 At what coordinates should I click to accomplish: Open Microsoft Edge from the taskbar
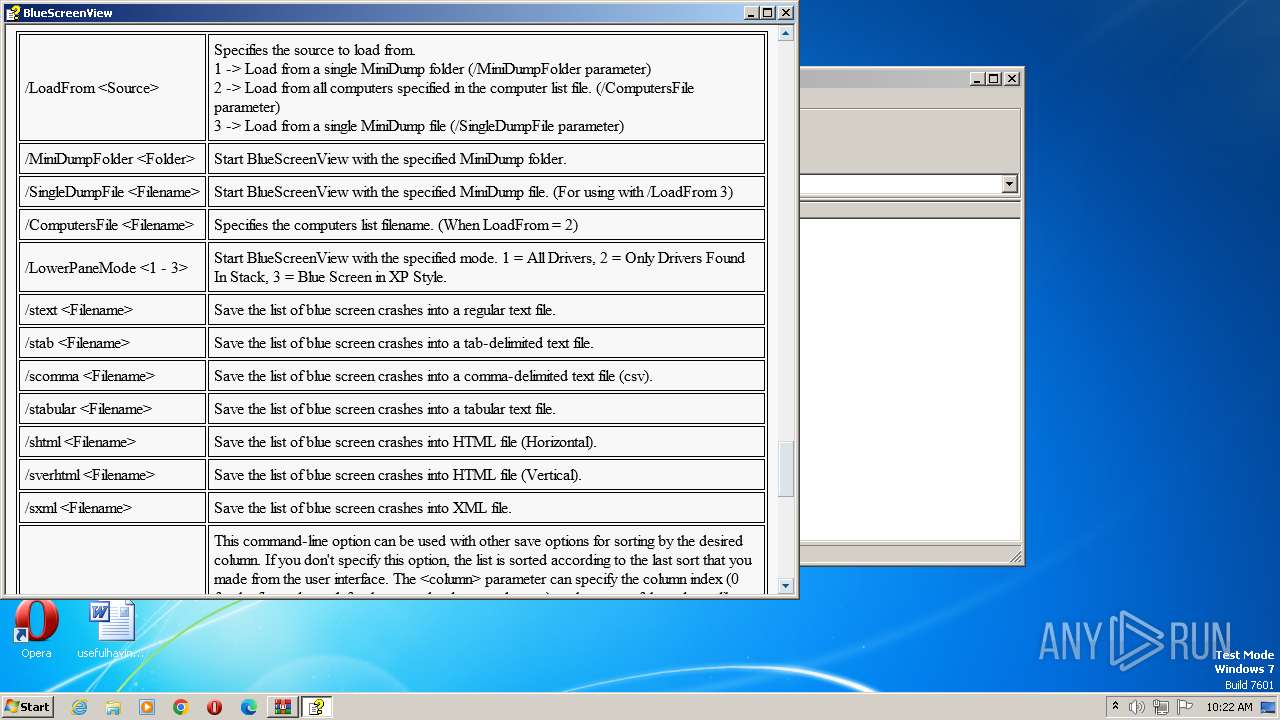pyautogui.click(x=249, y=707)
